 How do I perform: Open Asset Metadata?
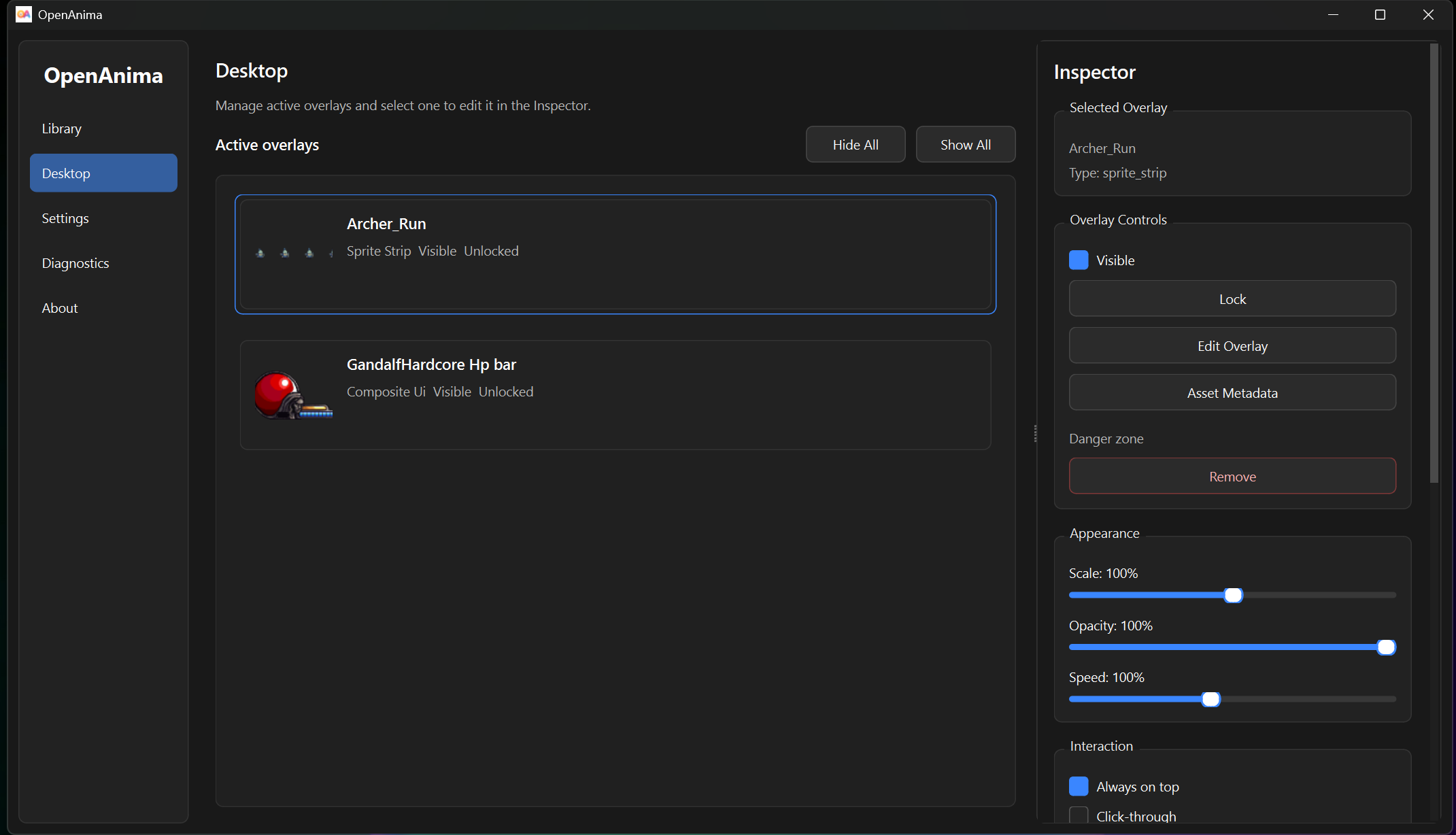[x=1232, y=392]
